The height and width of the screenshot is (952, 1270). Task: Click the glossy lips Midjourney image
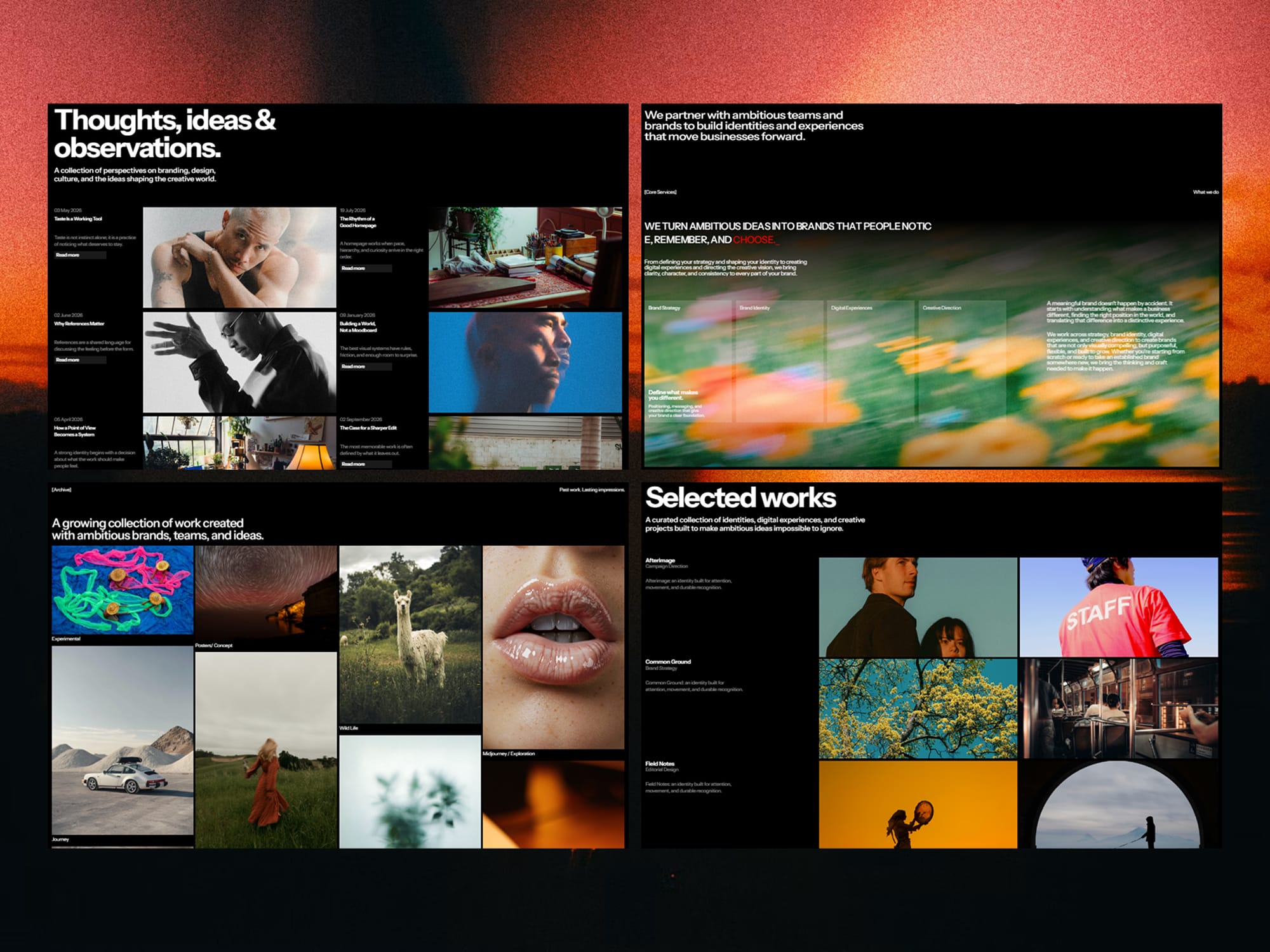click(x=554, y=647)
